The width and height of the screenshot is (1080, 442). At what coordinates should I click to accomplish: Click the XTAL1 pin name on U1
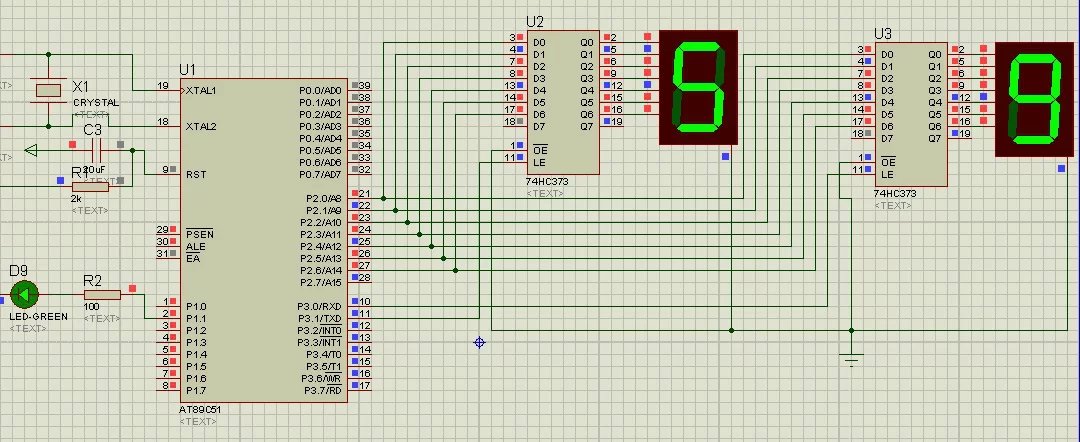click(201, 90)
